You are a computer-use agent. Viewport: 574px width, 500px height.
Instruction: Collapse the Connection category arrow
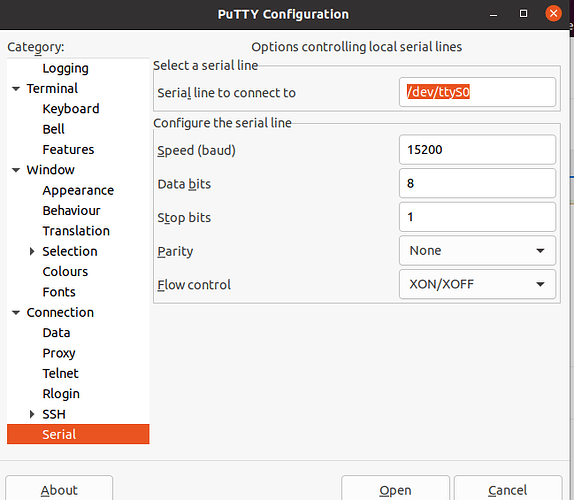16,313
